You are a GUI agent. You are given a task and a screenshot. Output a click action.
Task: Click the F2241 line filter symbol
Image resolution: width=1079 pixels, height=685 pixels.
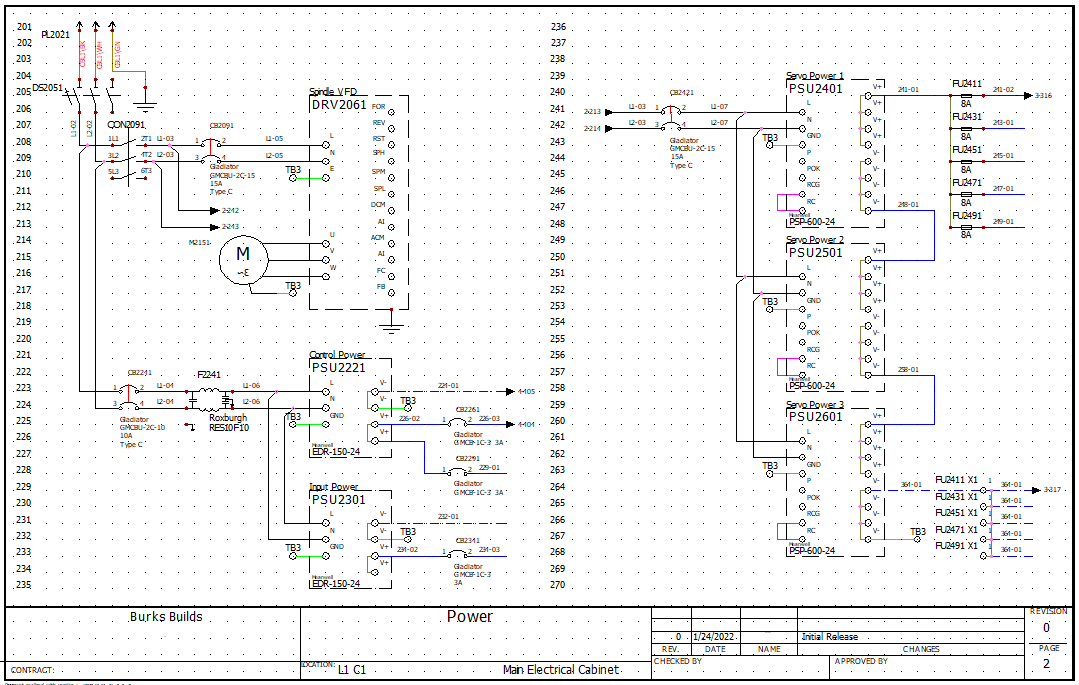pos(210,399)
